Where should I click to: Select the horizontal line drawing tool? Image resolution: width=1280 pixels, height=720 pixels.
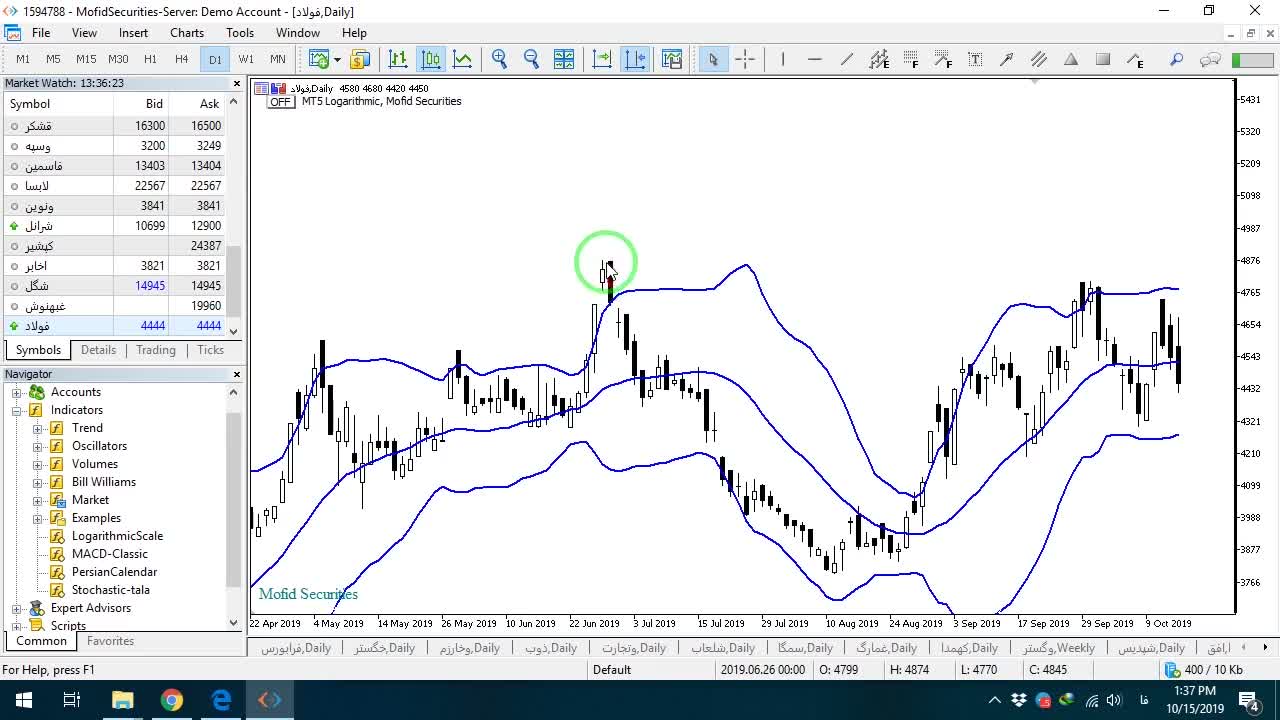[815, 59]
